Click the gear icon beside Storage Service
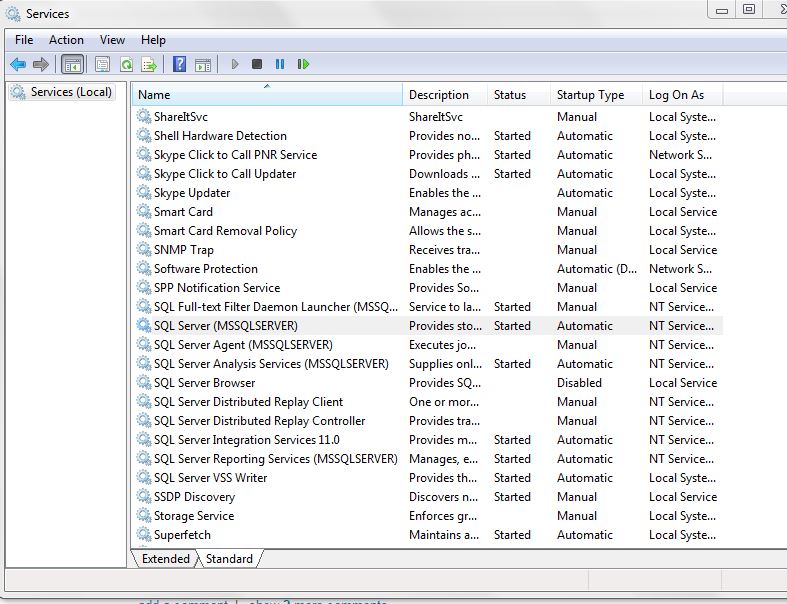Viewport: 787px width, 604px height. pyautogui.click(x=144, y=516)
